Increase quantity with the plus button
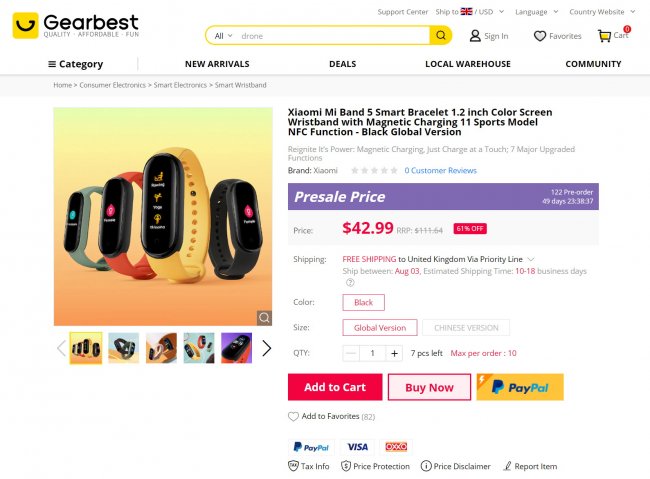Viewport: 650px width, 479px height. point(395,353)
